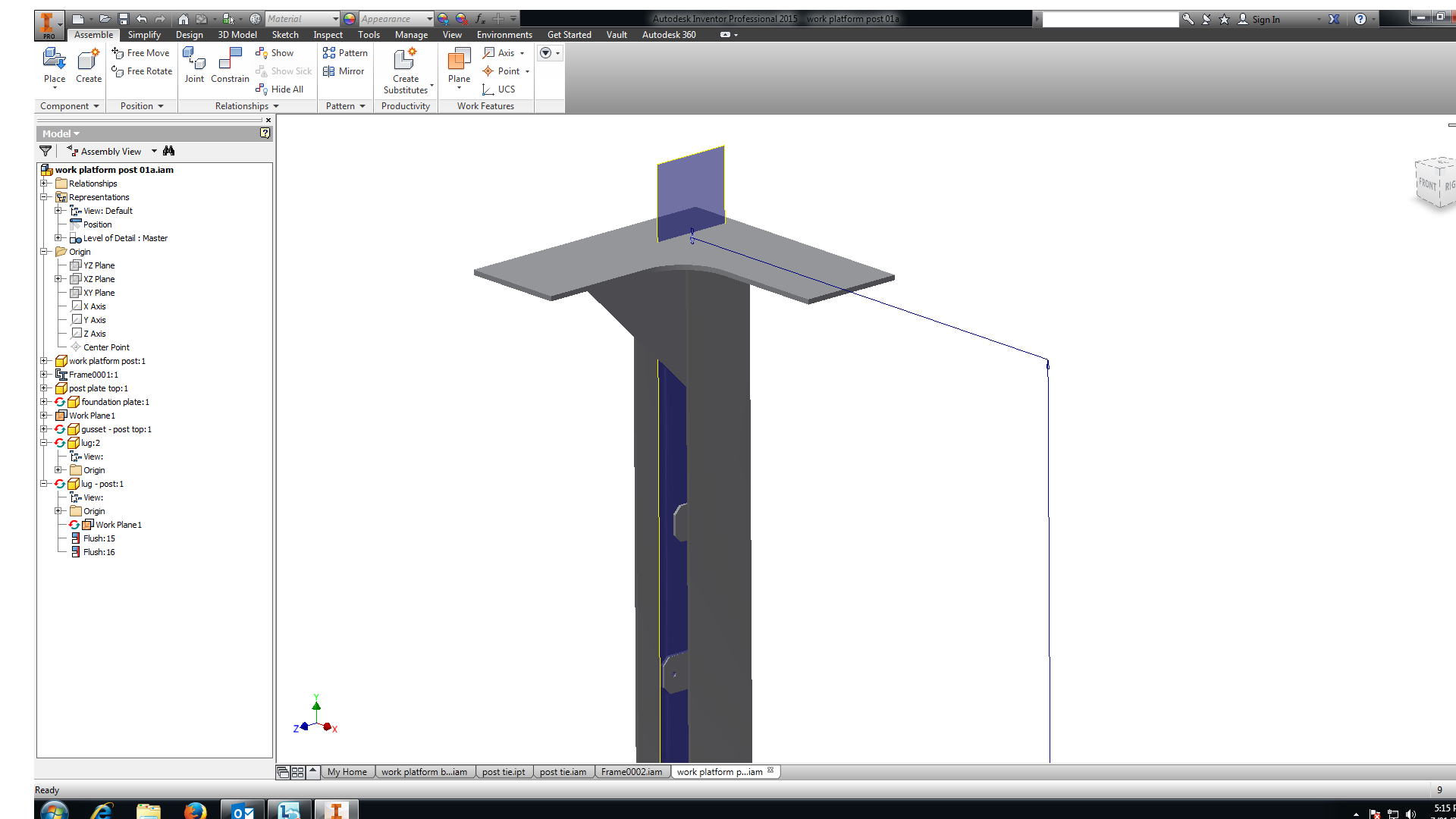The height and width of the screenshot is (819, 1456).
Task: Click the Redo arrow
Action: coord(160,19)
